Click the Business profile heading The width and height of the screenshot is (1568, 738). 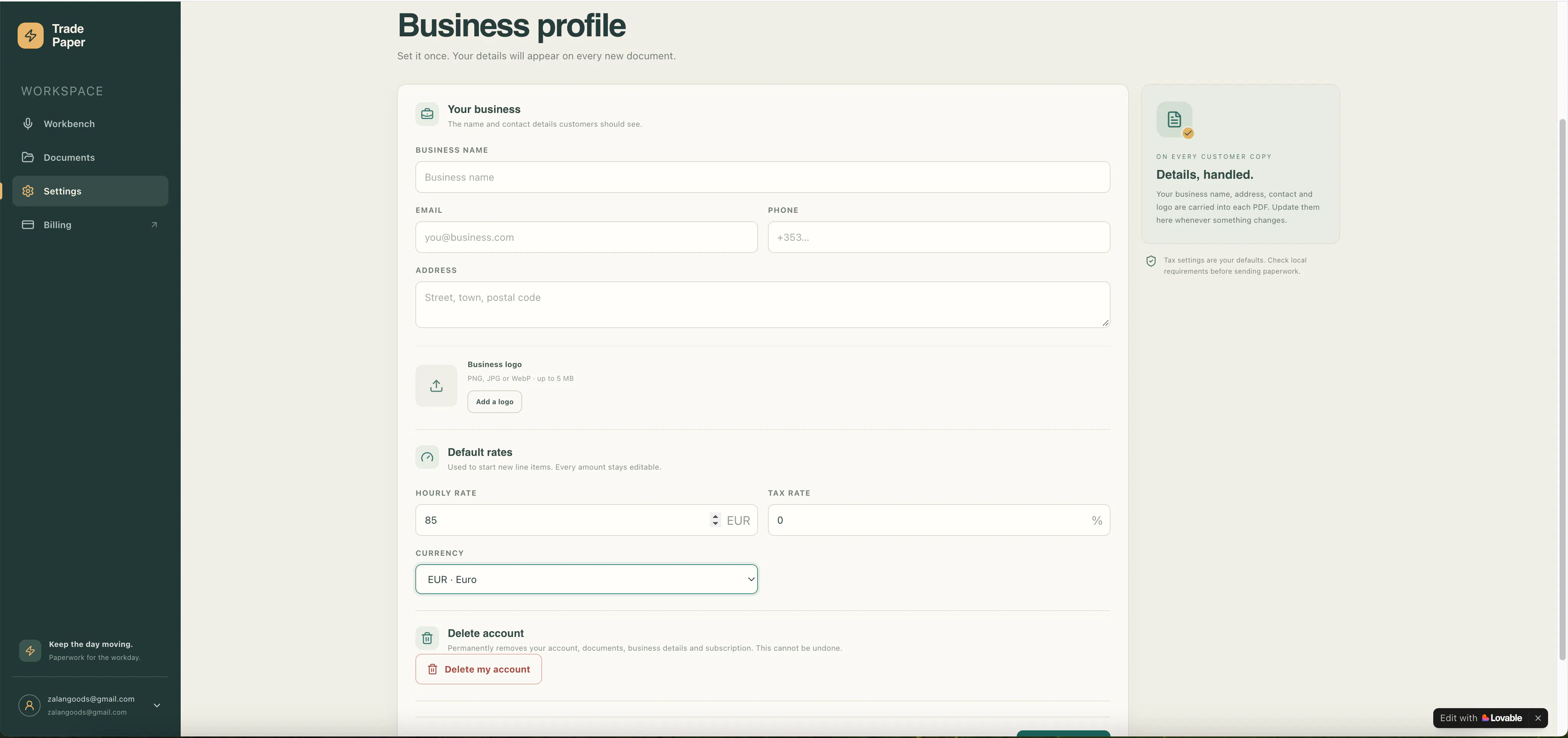[x=511, y=26]
